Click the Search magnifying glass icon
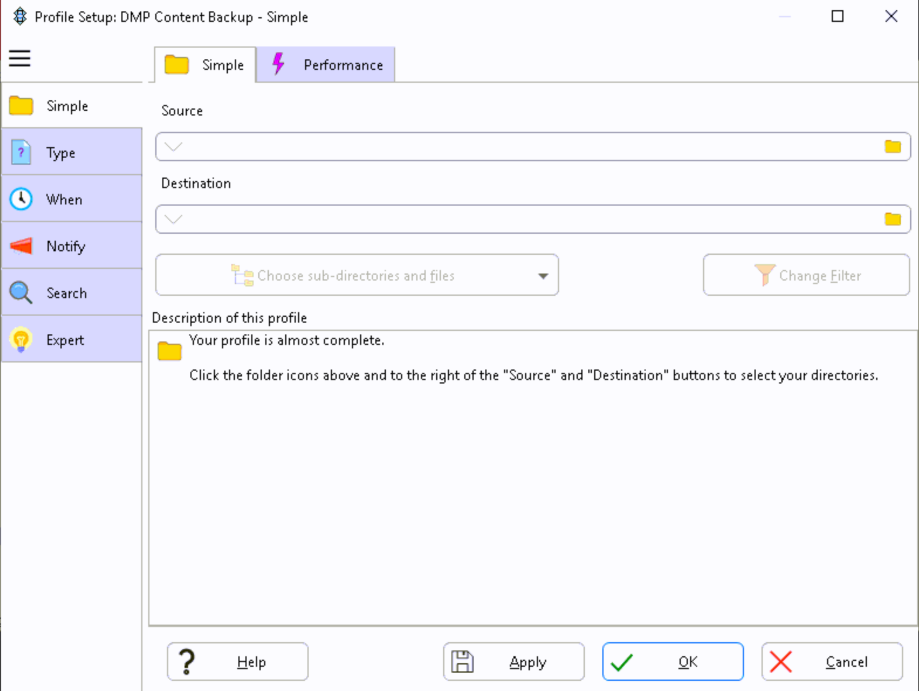Image resolution: width=919 pixels, height=691 pixels. tap(21, 293)
